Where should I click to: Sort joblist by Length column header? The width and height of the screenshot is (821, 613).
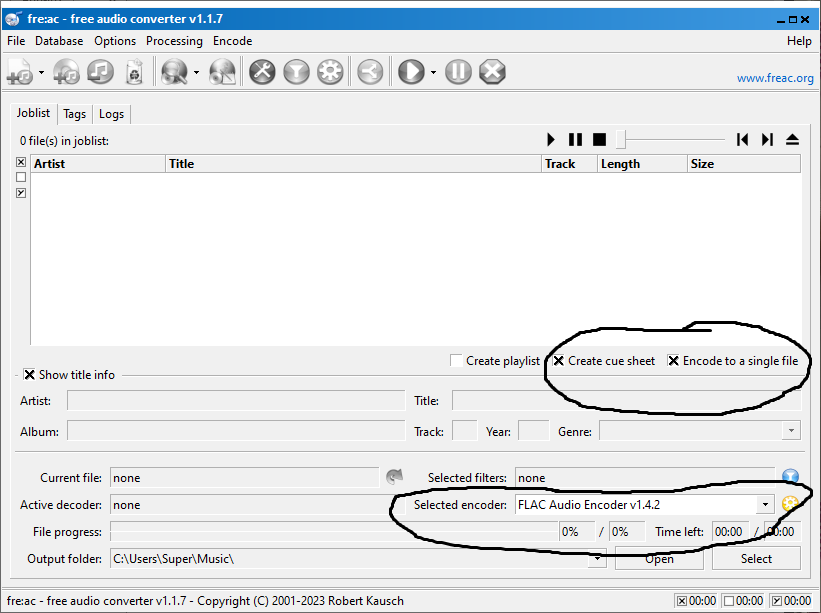[642, 164]
